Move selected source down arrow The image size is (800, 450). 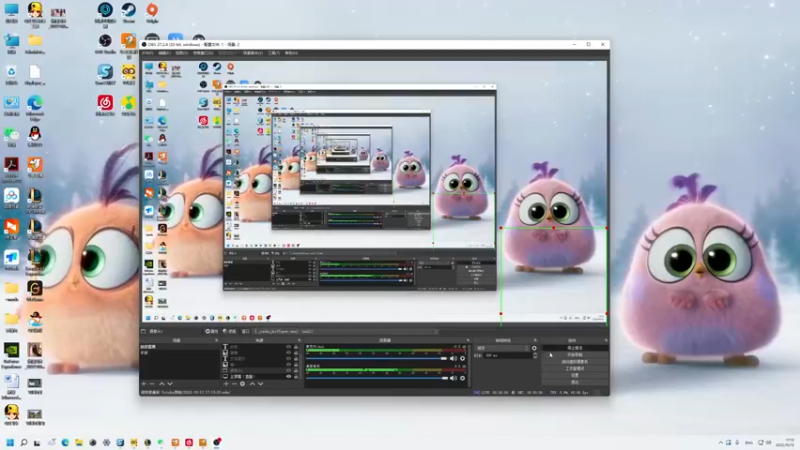(261, 384)
